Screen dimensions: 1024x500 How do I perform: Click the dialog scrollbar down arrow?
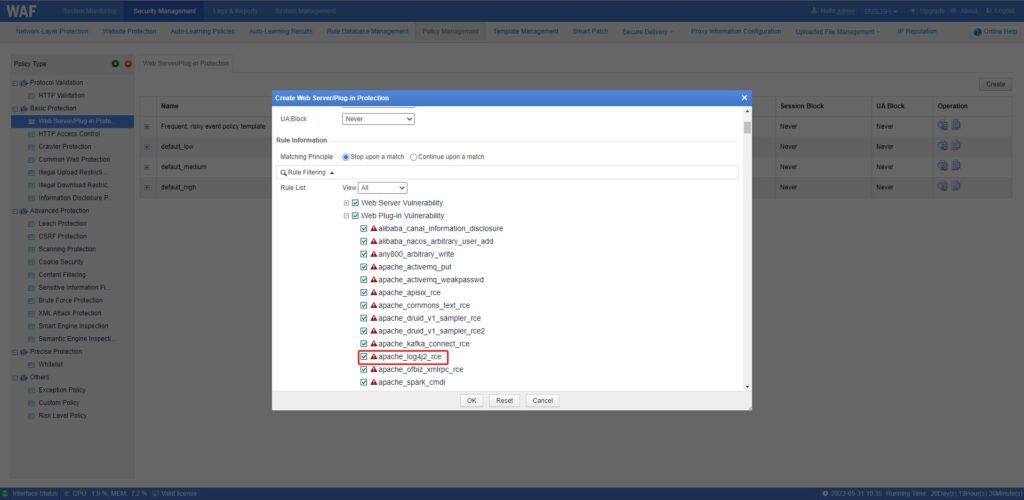747,386
